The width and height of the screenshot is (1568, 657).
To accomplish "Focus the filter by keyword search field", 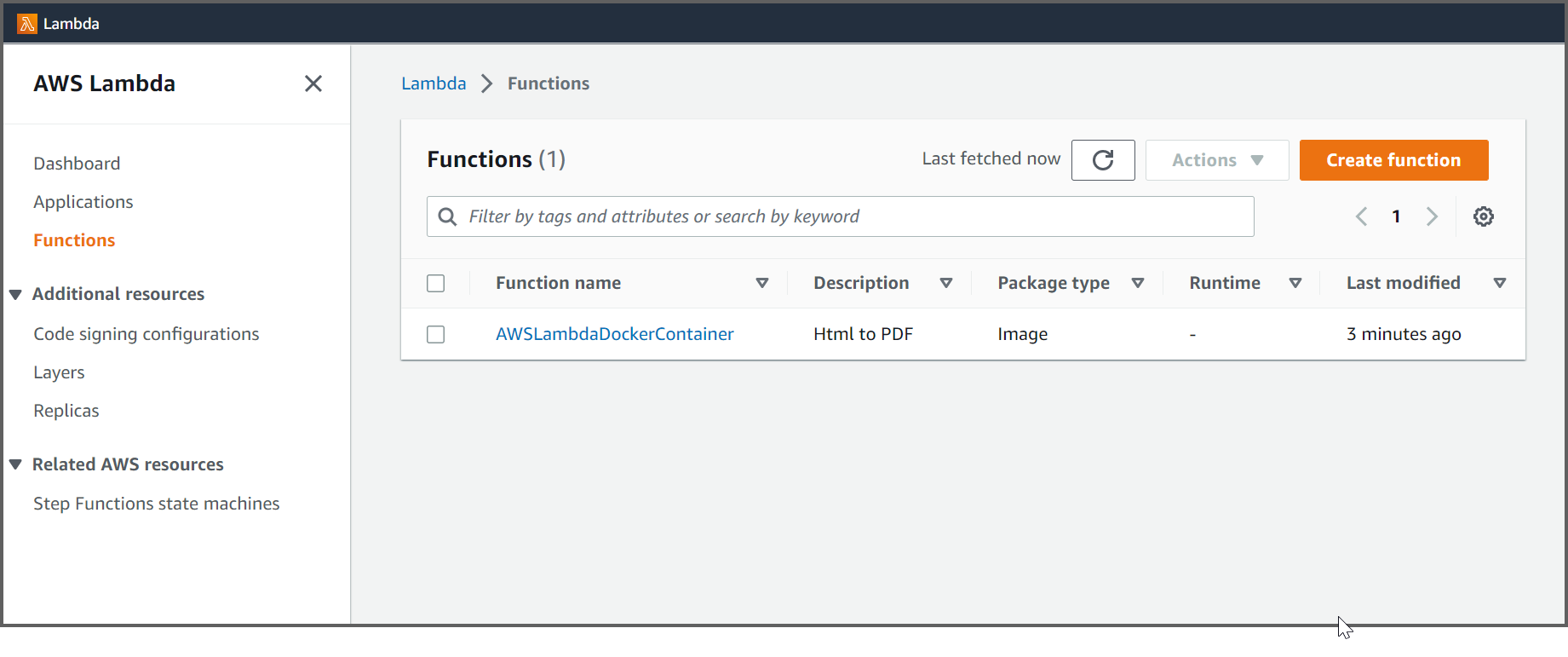I will 840,216.
